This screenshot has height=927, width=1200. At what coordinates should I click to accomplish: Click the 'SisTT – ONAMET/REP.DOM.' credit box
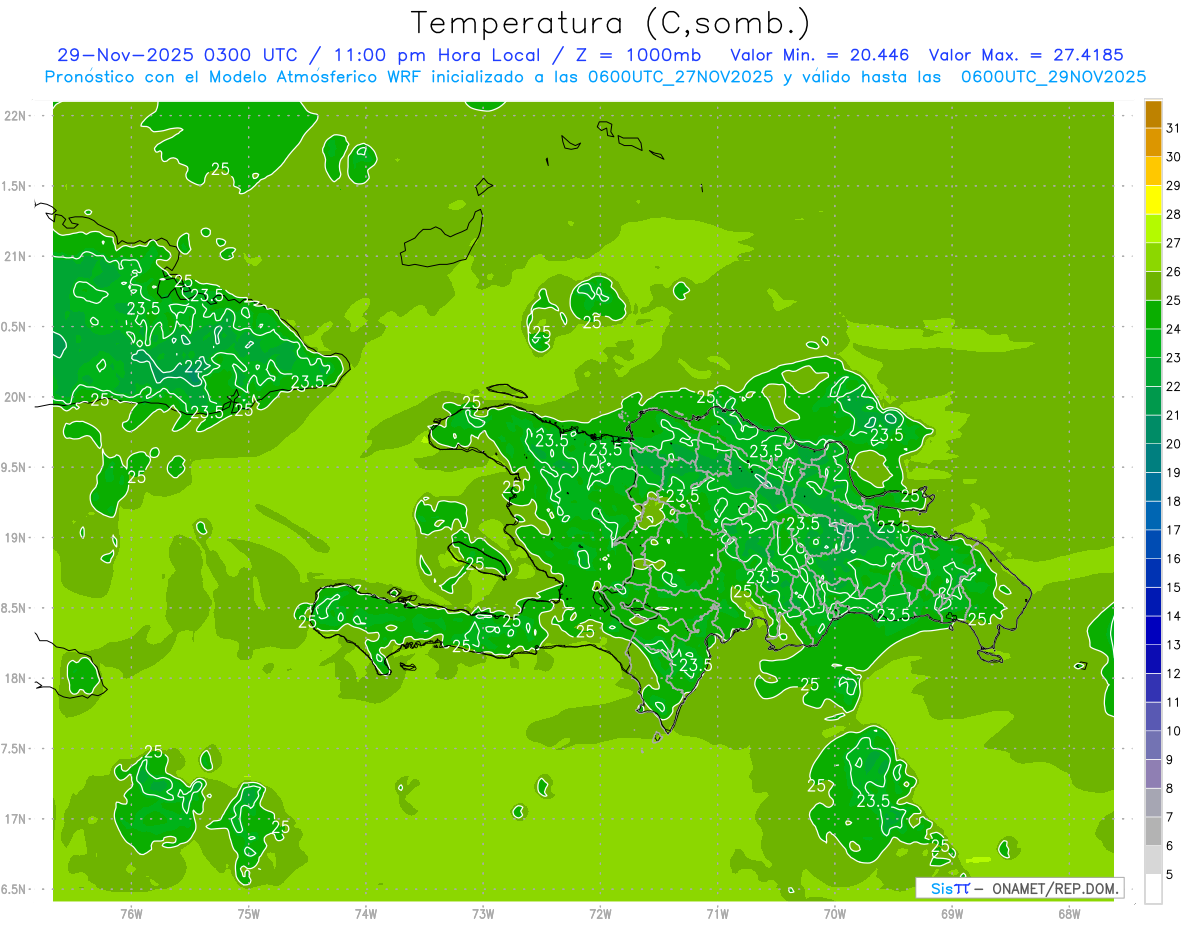[x=1019, y=888]
